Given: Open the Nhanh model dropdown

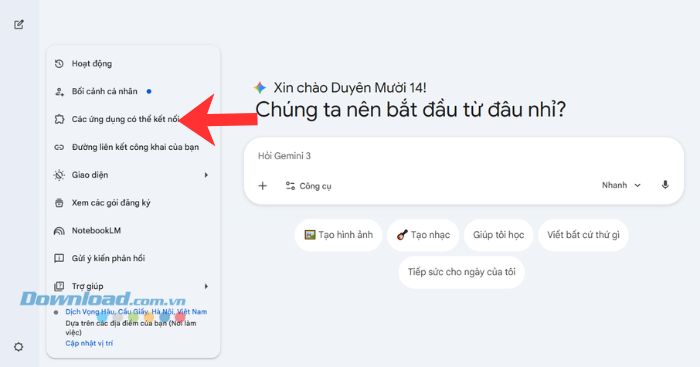Looking at the screenshot, I should (x=621, y=185).
